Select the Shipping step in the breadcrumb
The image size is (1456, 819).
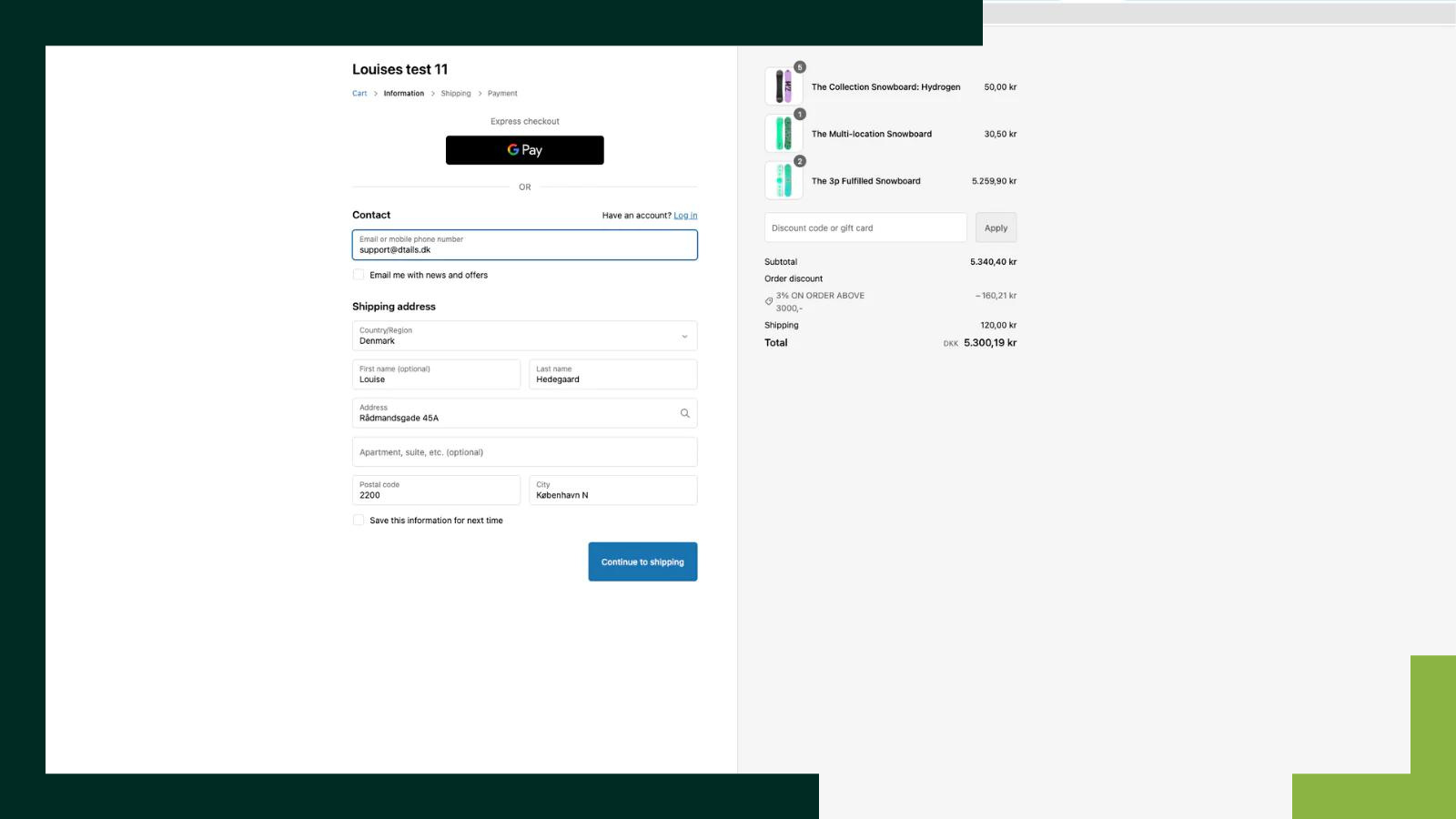455,93
